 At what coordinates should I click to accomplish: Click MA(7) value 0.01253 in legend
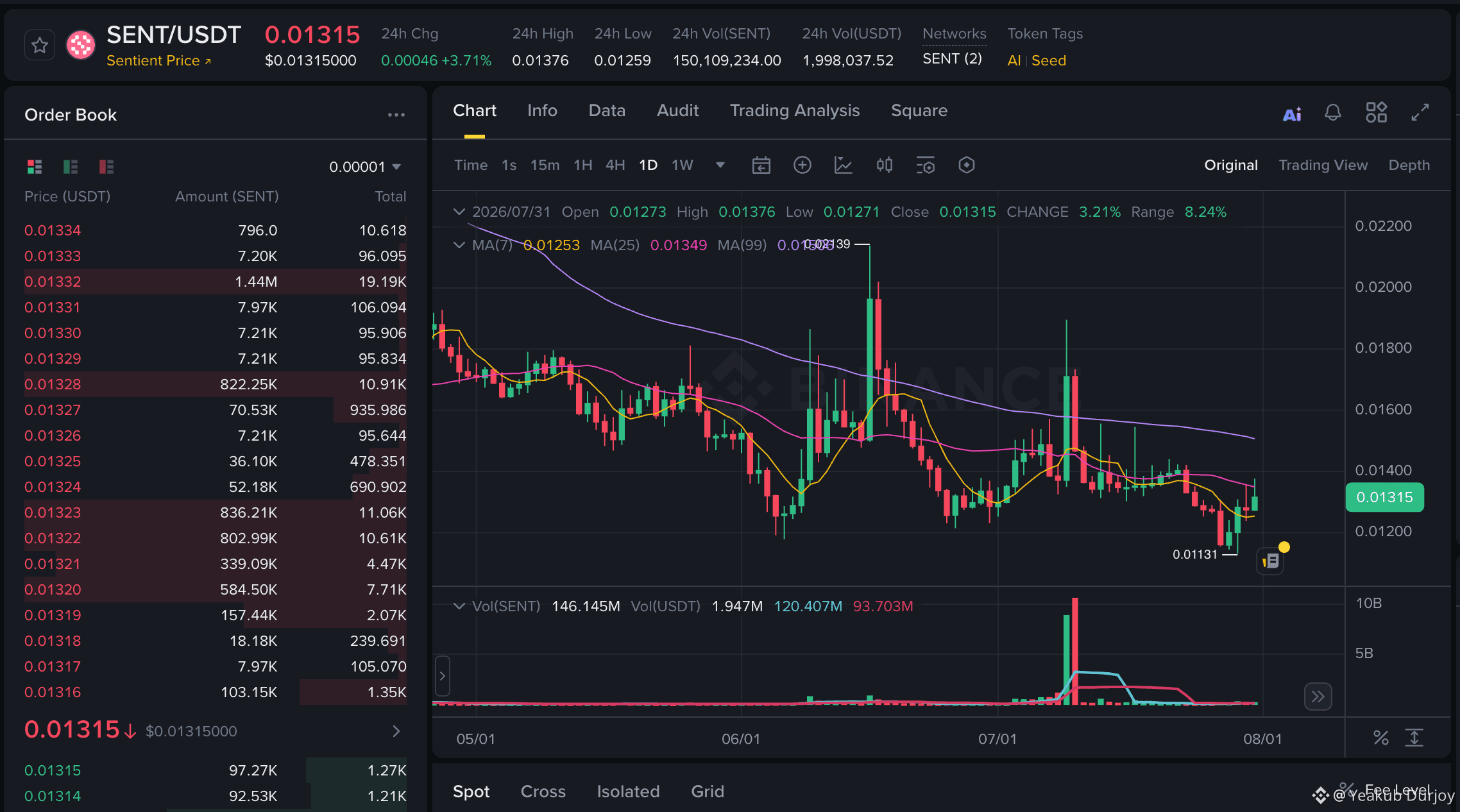552,245
